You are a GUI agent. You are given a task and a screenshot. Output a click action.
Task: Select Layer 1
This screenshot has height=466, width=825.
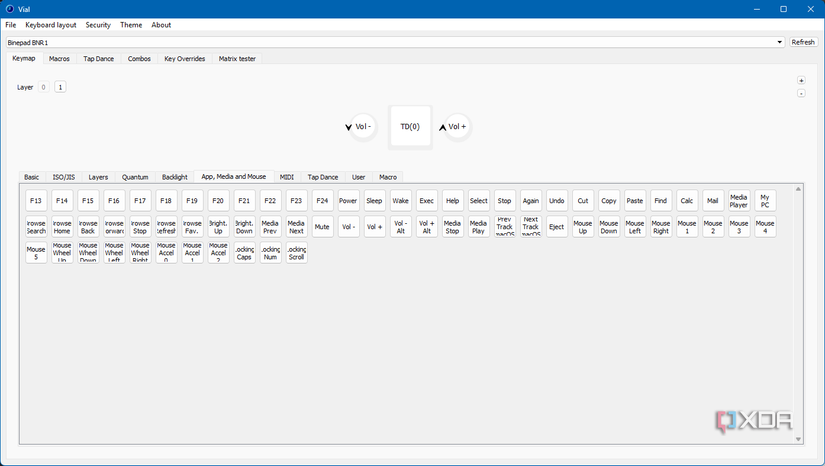point(60,87)
